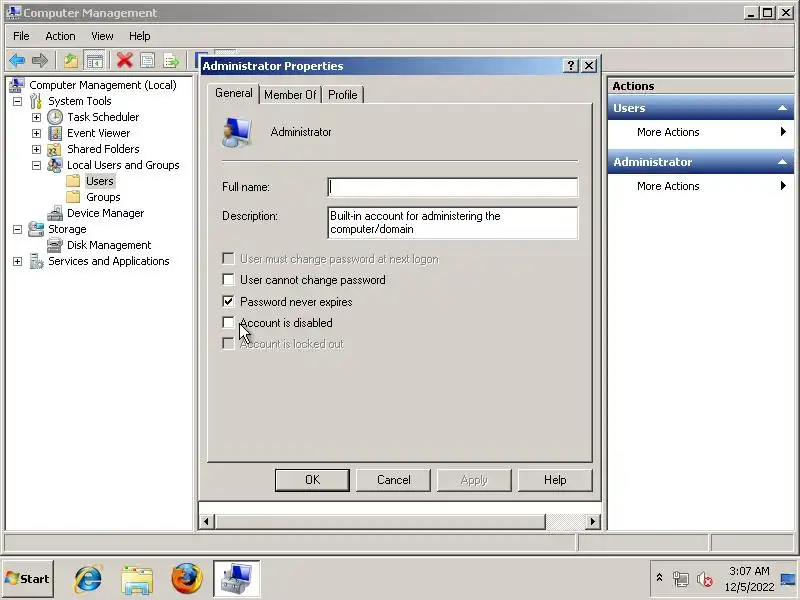This screenshot has width=800, height=600.
Task: Open Internet Explorer from the taskbar
Action: pyautogui.click(x=88, y=579)
